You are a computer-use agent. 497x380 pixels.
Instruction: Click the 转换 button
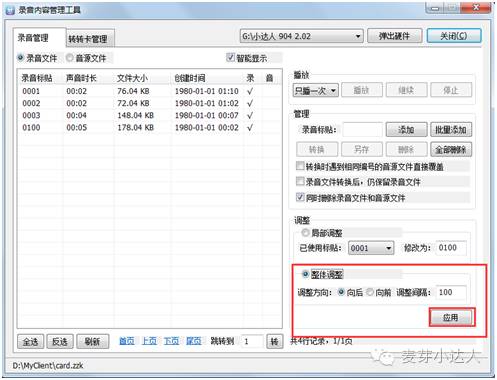tap(317, 149)
